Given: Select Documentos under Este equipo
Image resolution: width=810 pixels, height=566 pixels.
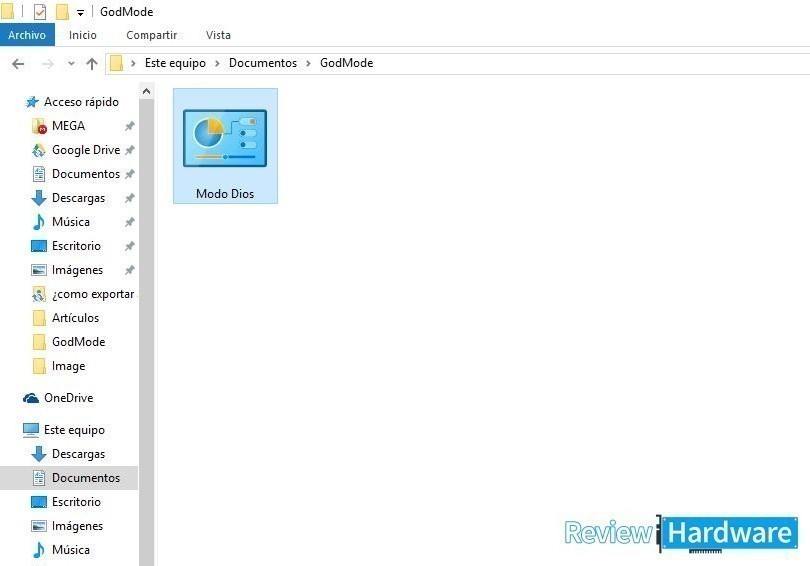Looking at the screenshot, I should (x=69, y=478).
